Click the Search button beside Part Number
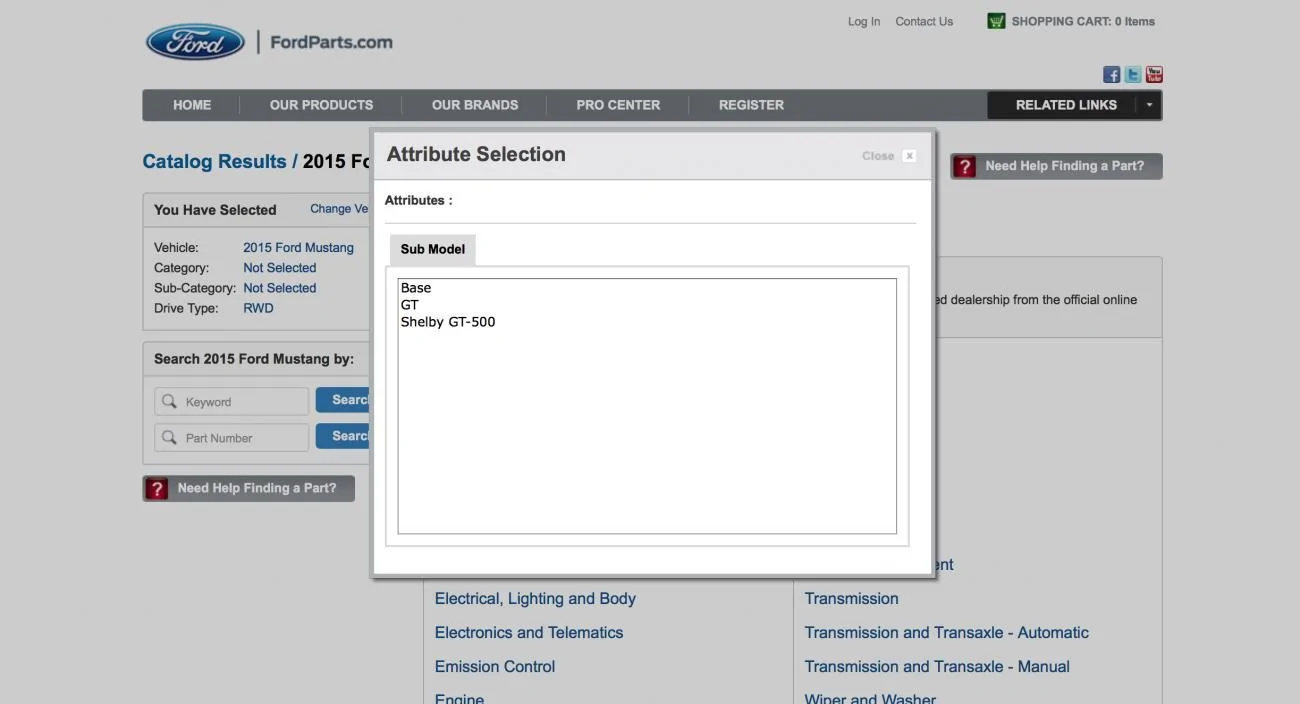1300x704 pixels. click(x=343, y=436)
